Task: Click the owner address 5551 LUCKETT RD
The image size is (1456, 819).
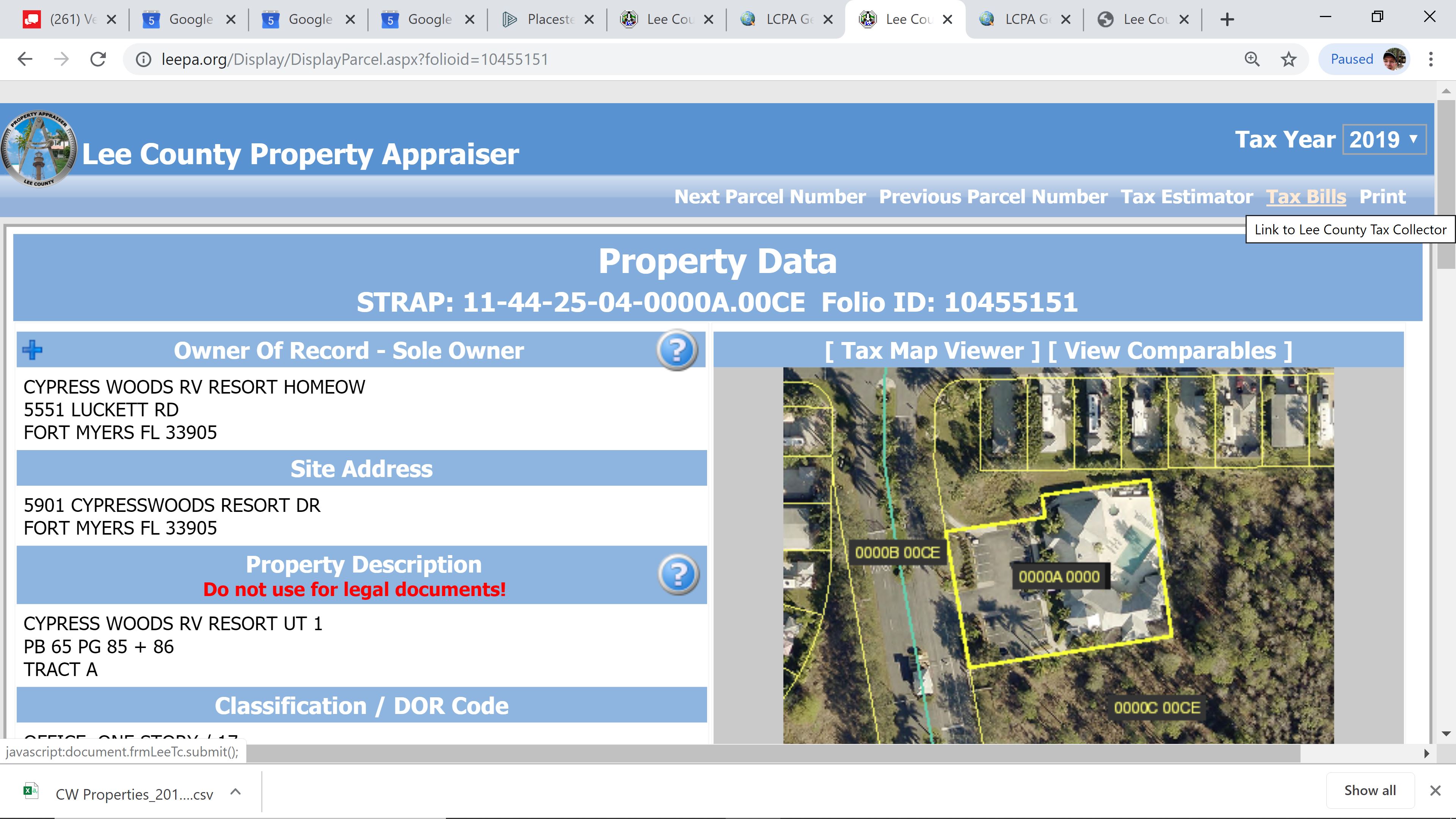Action: tap(101, 410)
